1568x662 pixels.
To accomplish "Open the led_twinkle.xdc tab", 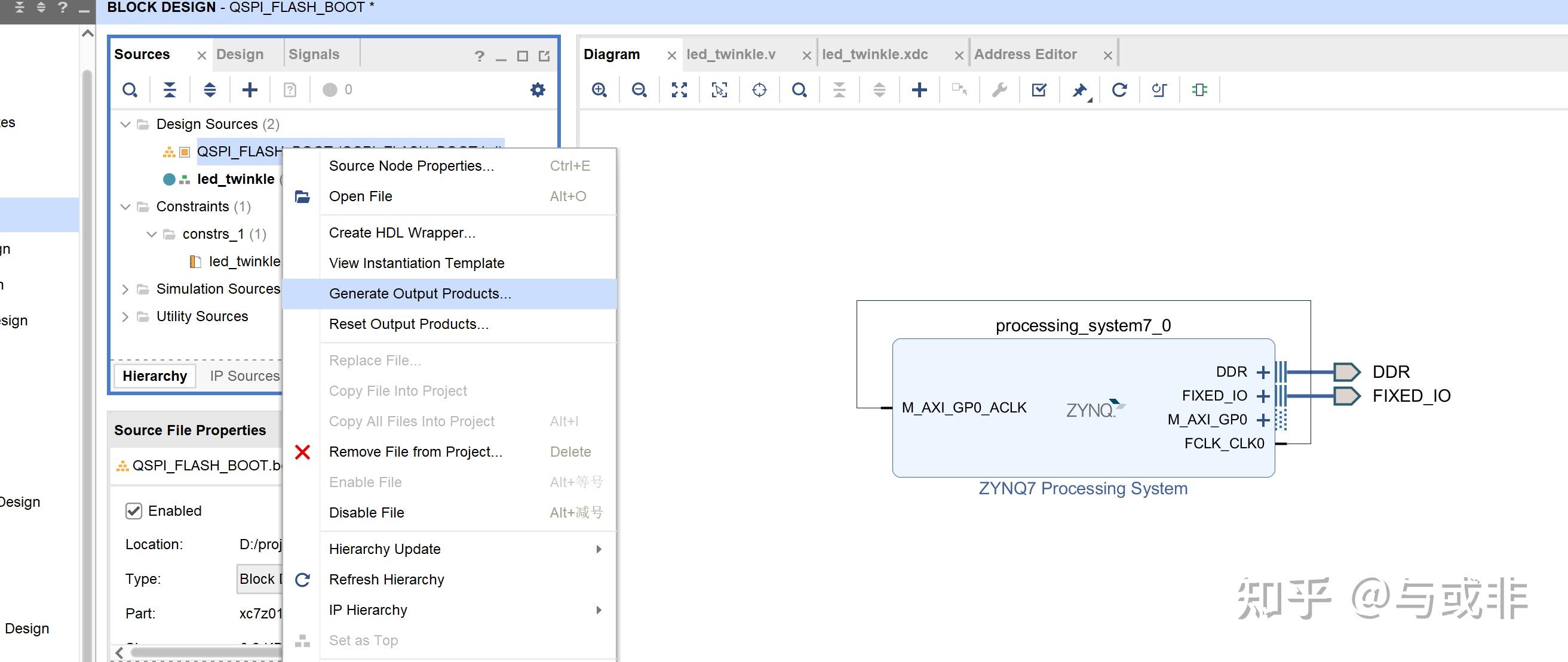I will 874,54.
